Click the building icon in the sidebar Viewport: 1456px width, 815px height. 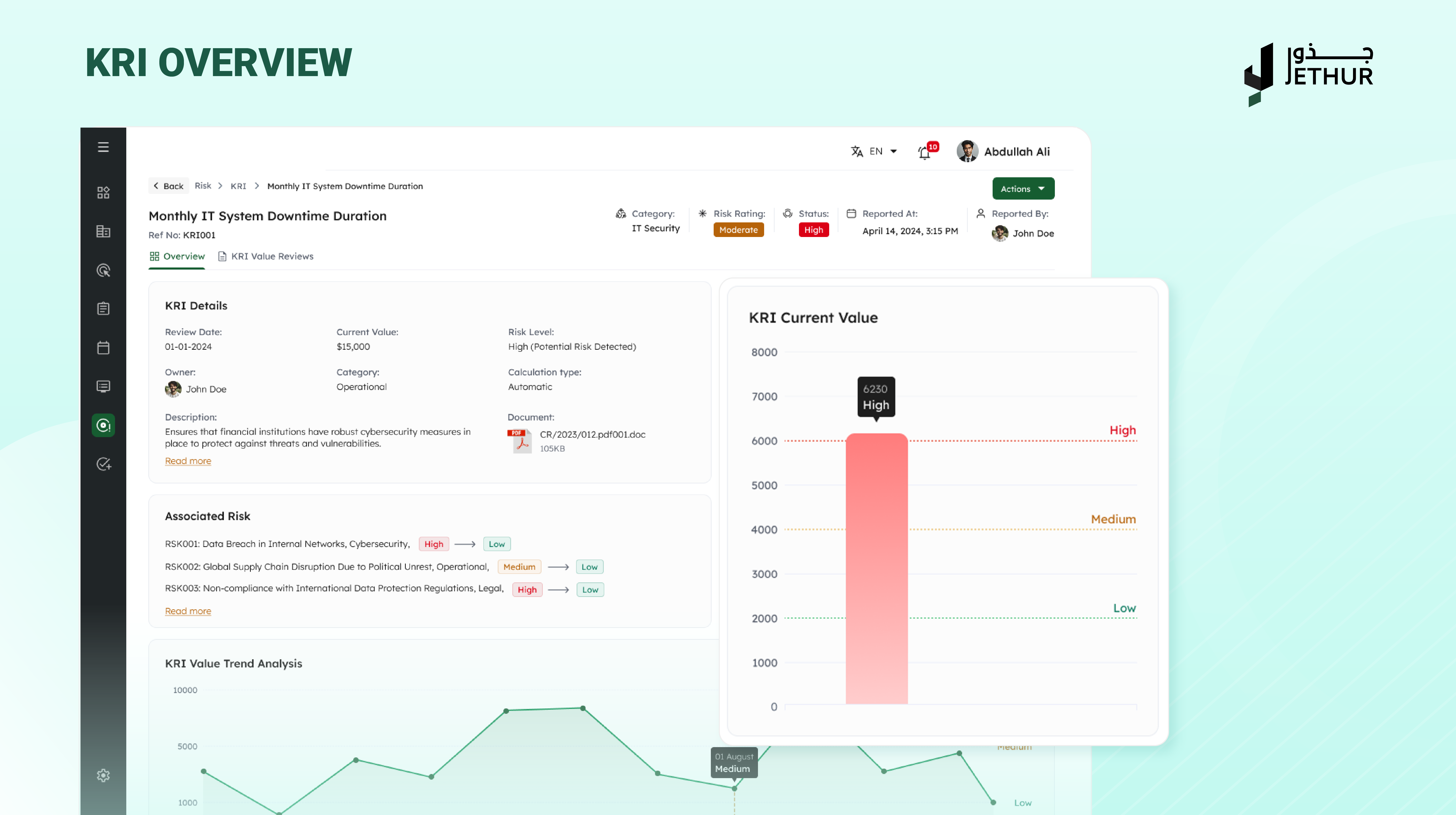103,231
